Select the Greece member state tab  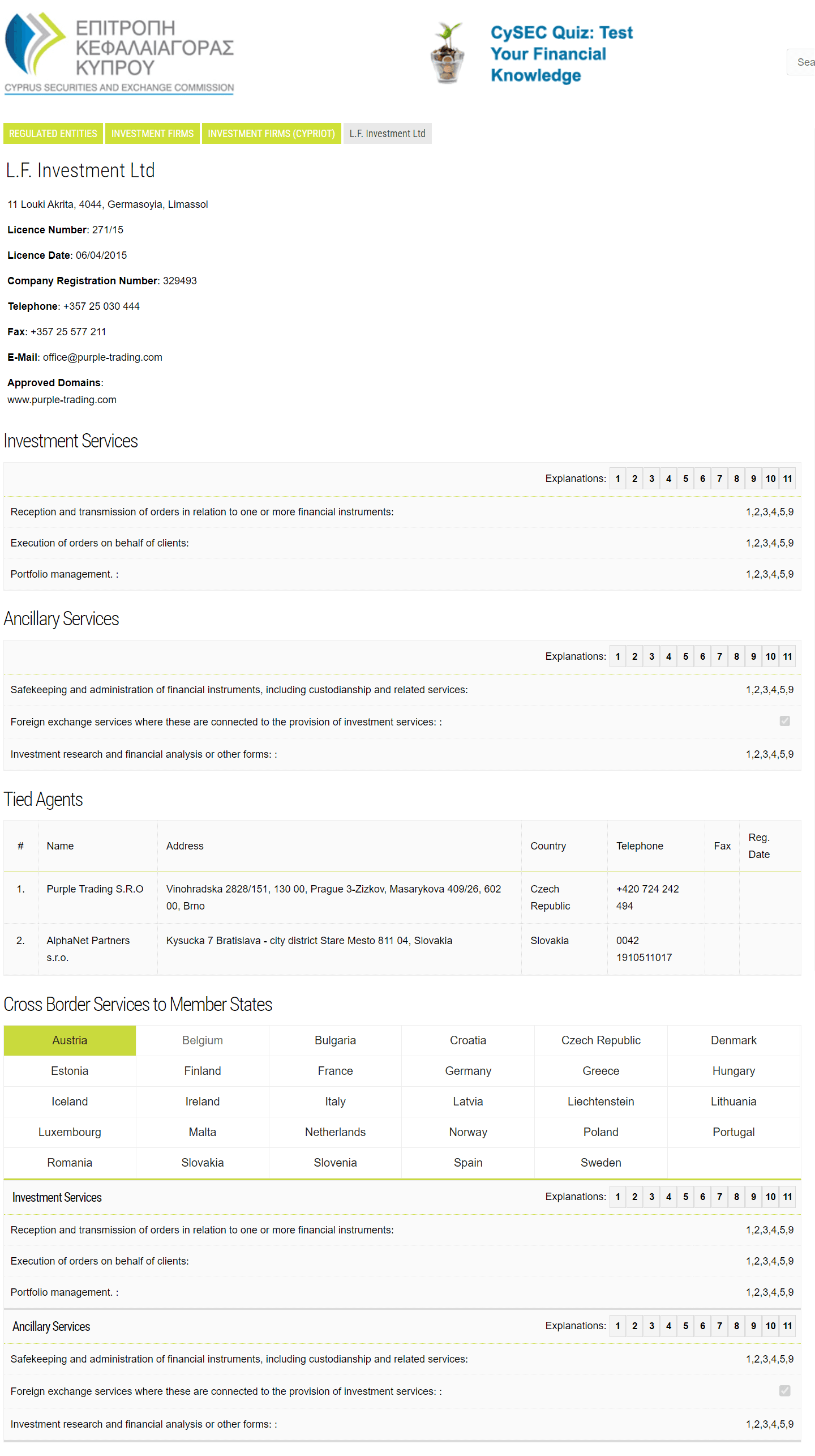[x=601, y=1071]
